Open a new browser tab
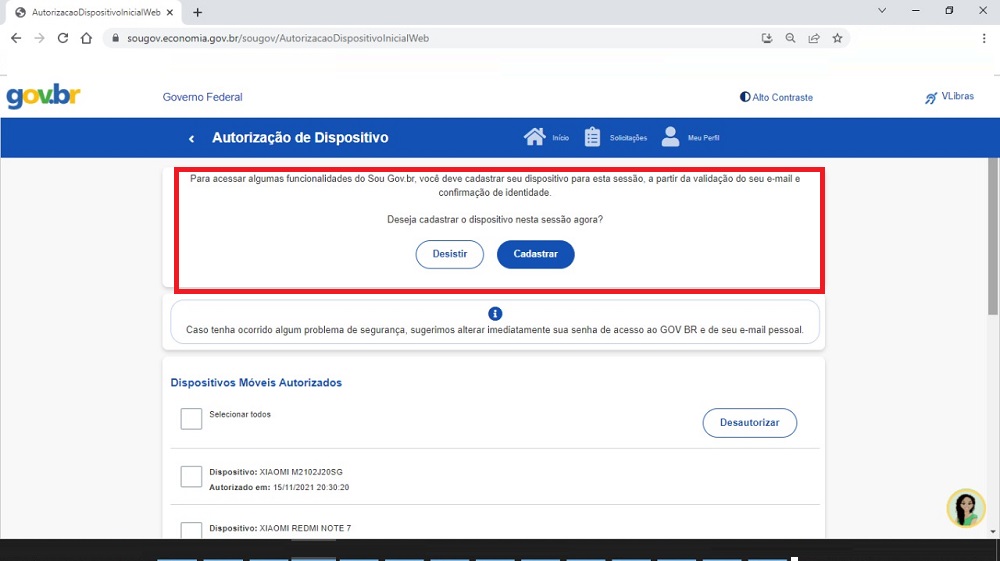Image resolution: width=1000 pixels, height=561 pixels. (198, 12)
